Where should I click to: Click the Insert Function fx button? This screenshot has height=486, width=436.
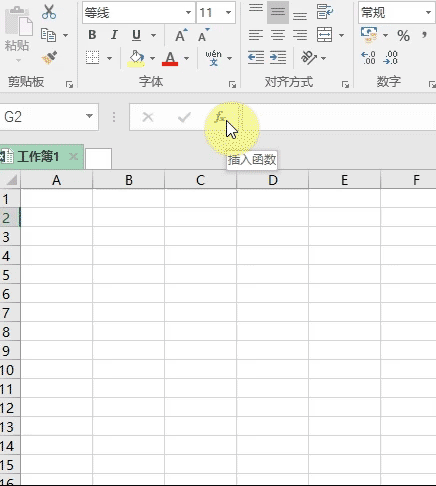(x=220, y=117)
